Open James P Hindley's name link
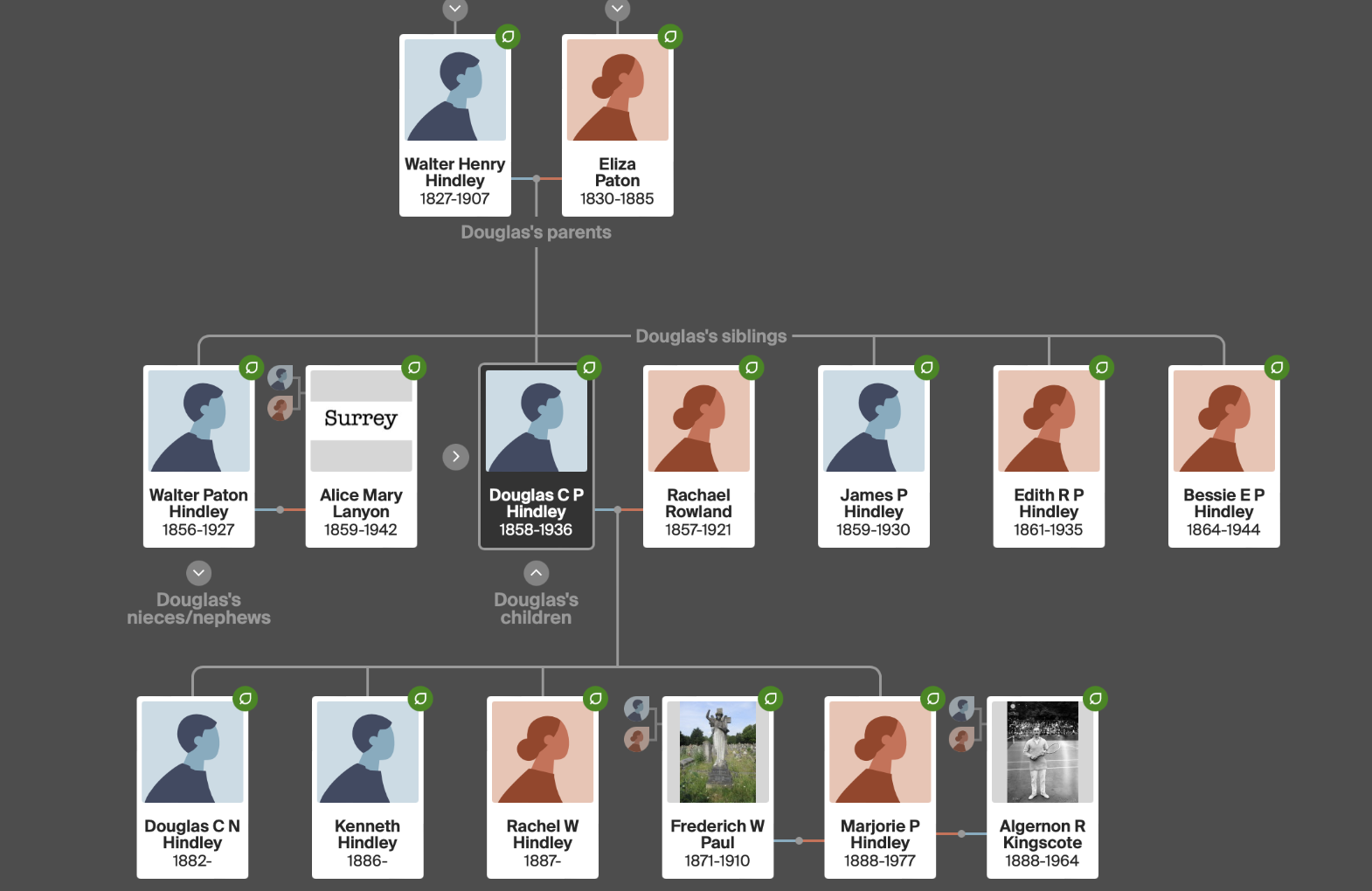1372x891 pixels. [874, 503]
